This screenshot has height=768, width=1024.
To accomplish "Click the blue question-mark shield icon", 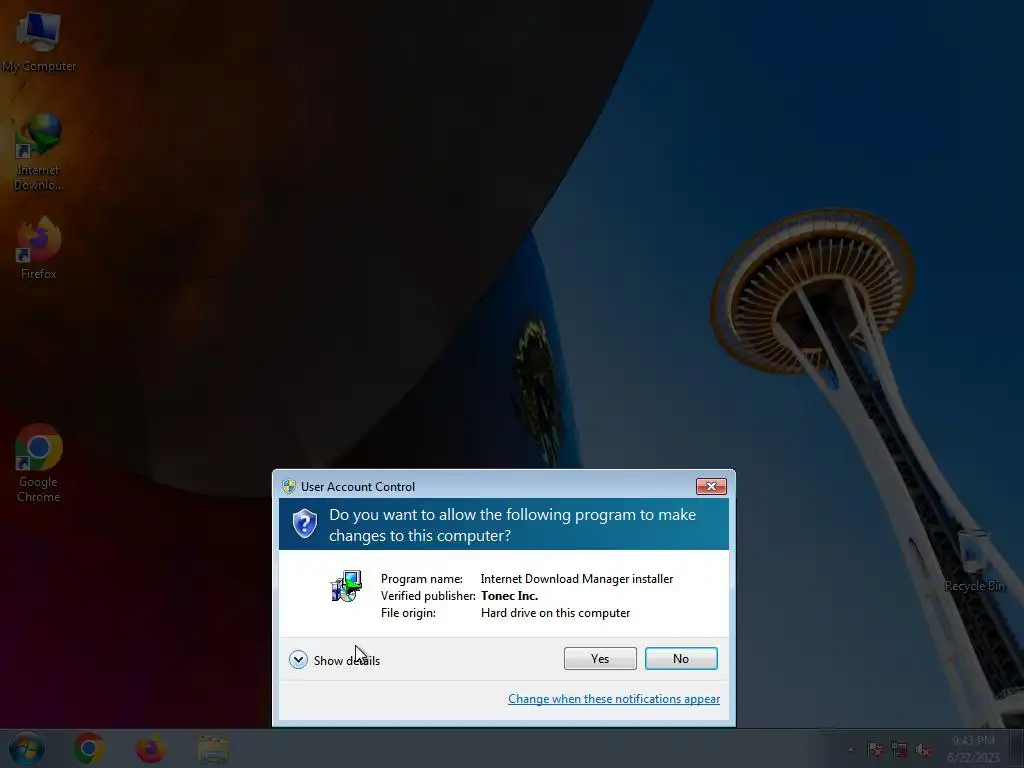I will (x=304, y=524).
